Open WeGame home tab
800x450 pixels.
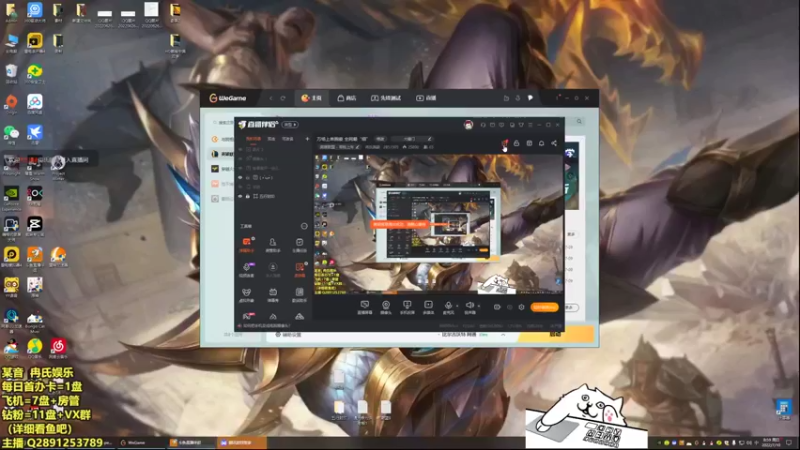coord(311,98)
